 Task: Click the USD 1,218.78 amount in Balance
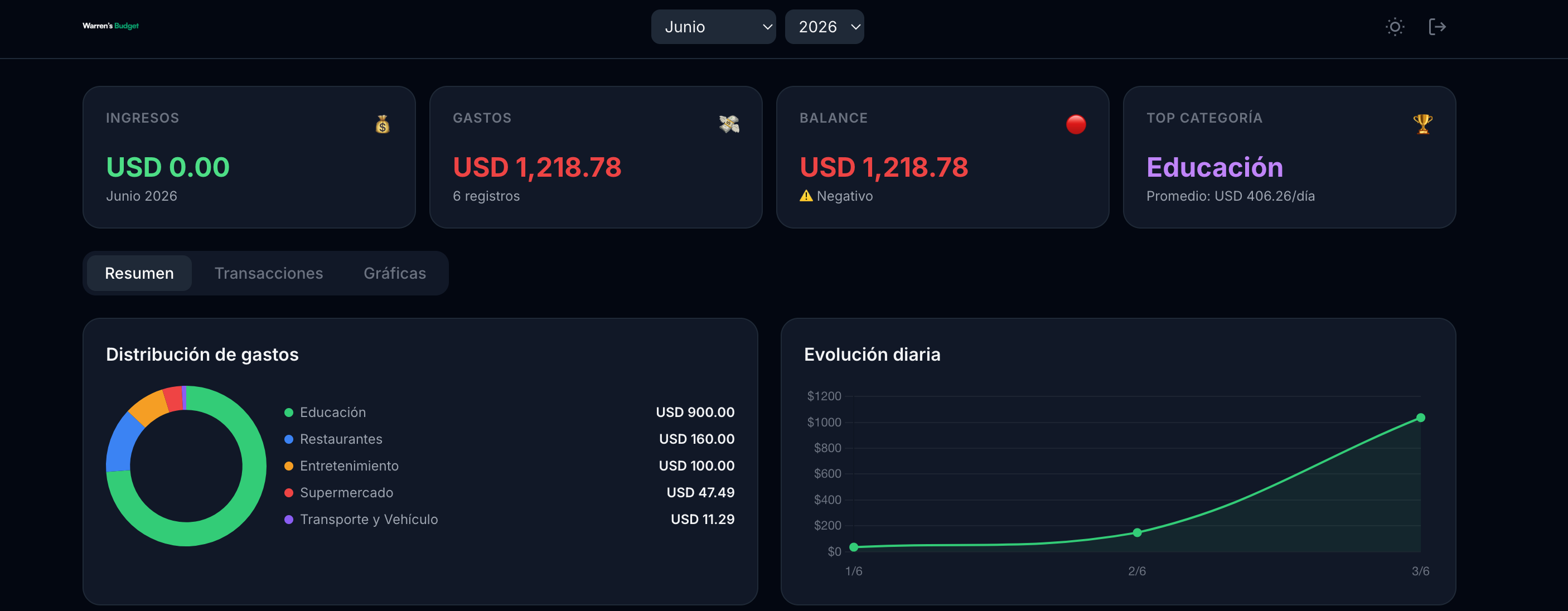[884, 167]
